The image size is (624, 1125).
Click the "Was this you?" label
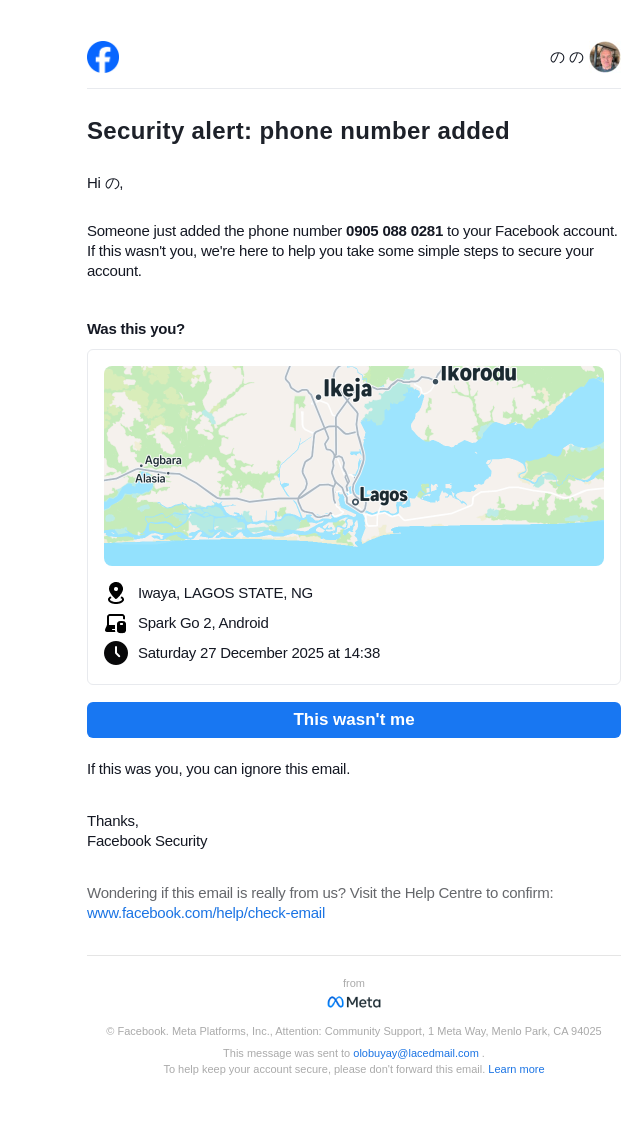[136, 329]
